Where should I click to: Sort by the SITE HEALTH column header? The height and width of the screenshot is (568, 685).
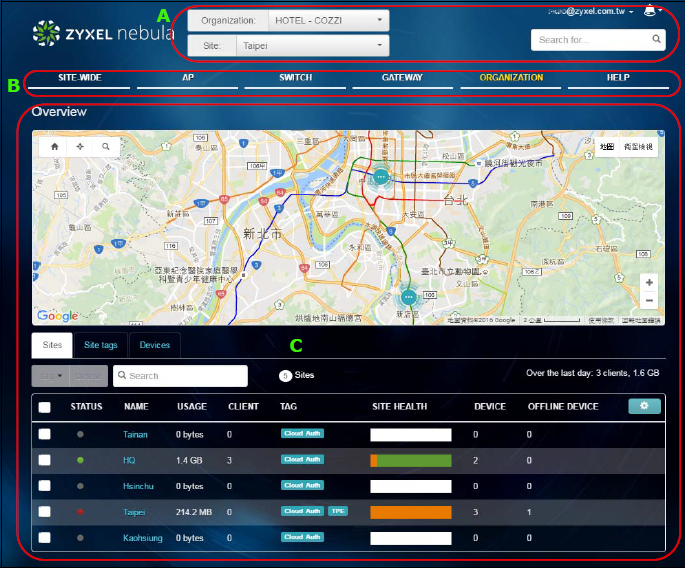[x=400, y=407]
